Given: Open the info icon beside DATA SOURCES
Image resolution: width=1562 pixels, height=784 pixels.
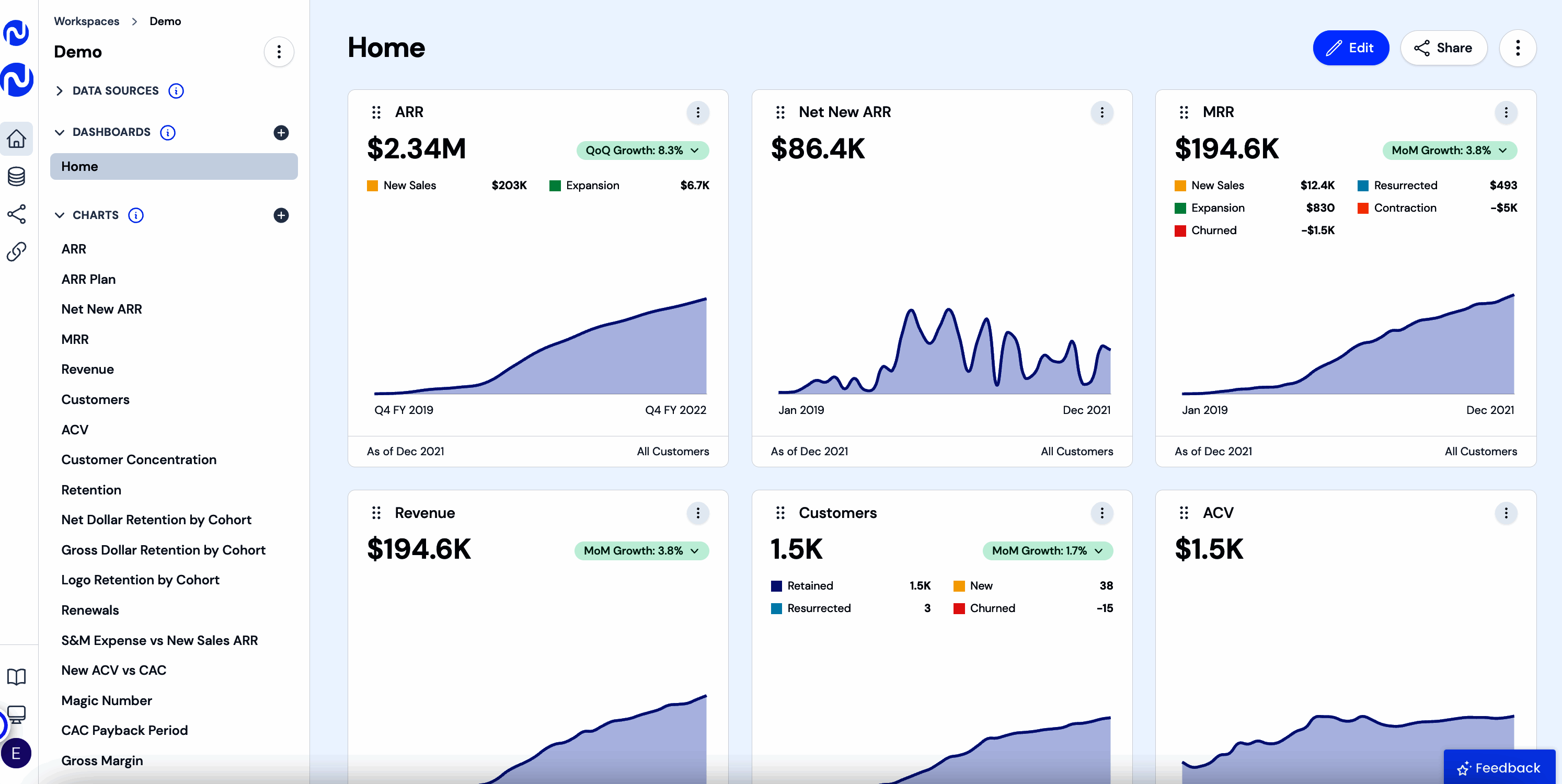Looking at the screenshot, I should 176,90.
